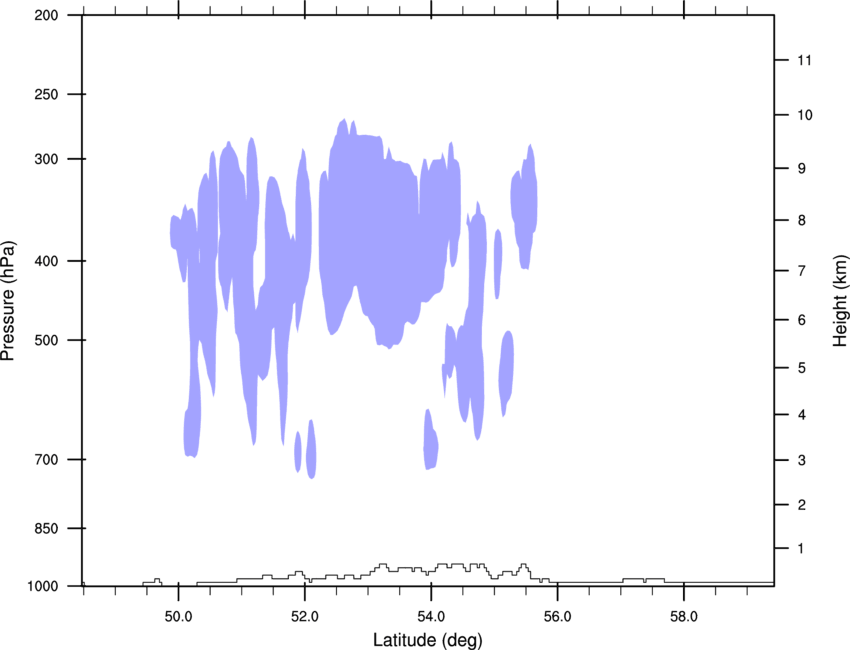Click the 700 pressure axis label

46,460
